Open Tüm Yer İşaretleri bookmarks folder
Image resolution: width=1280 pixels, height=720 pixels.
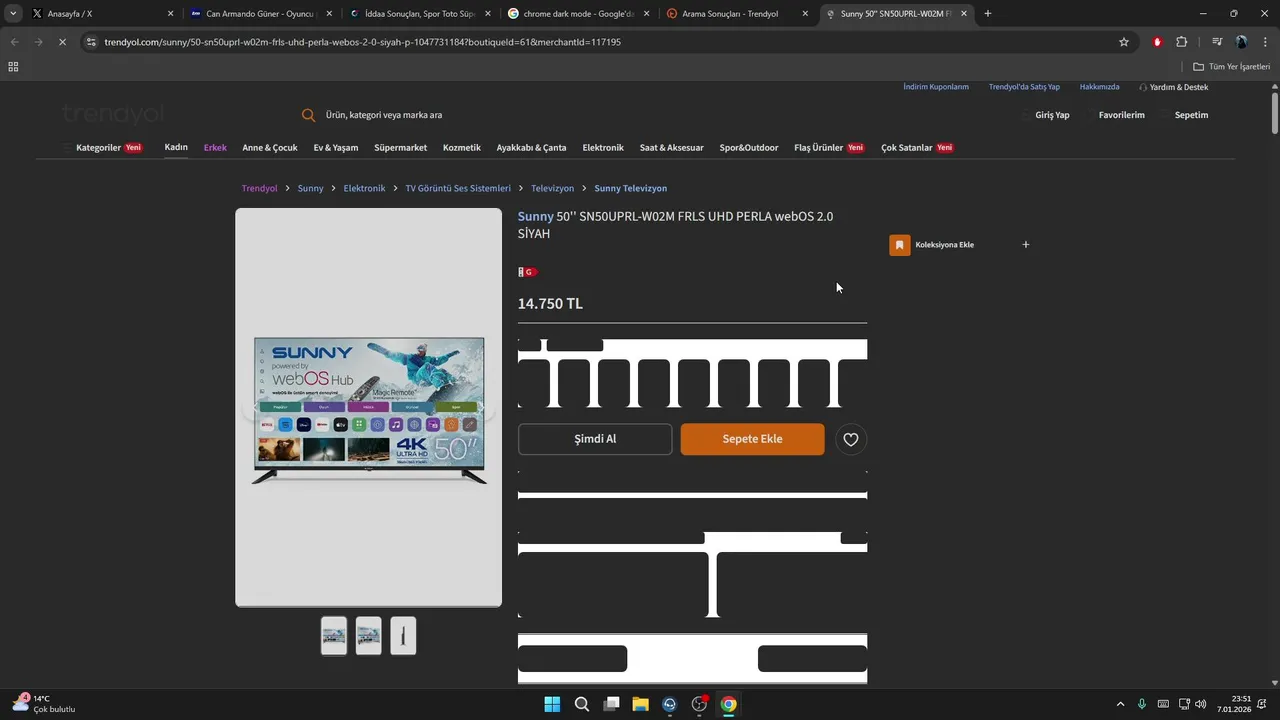click(1232, 67)
